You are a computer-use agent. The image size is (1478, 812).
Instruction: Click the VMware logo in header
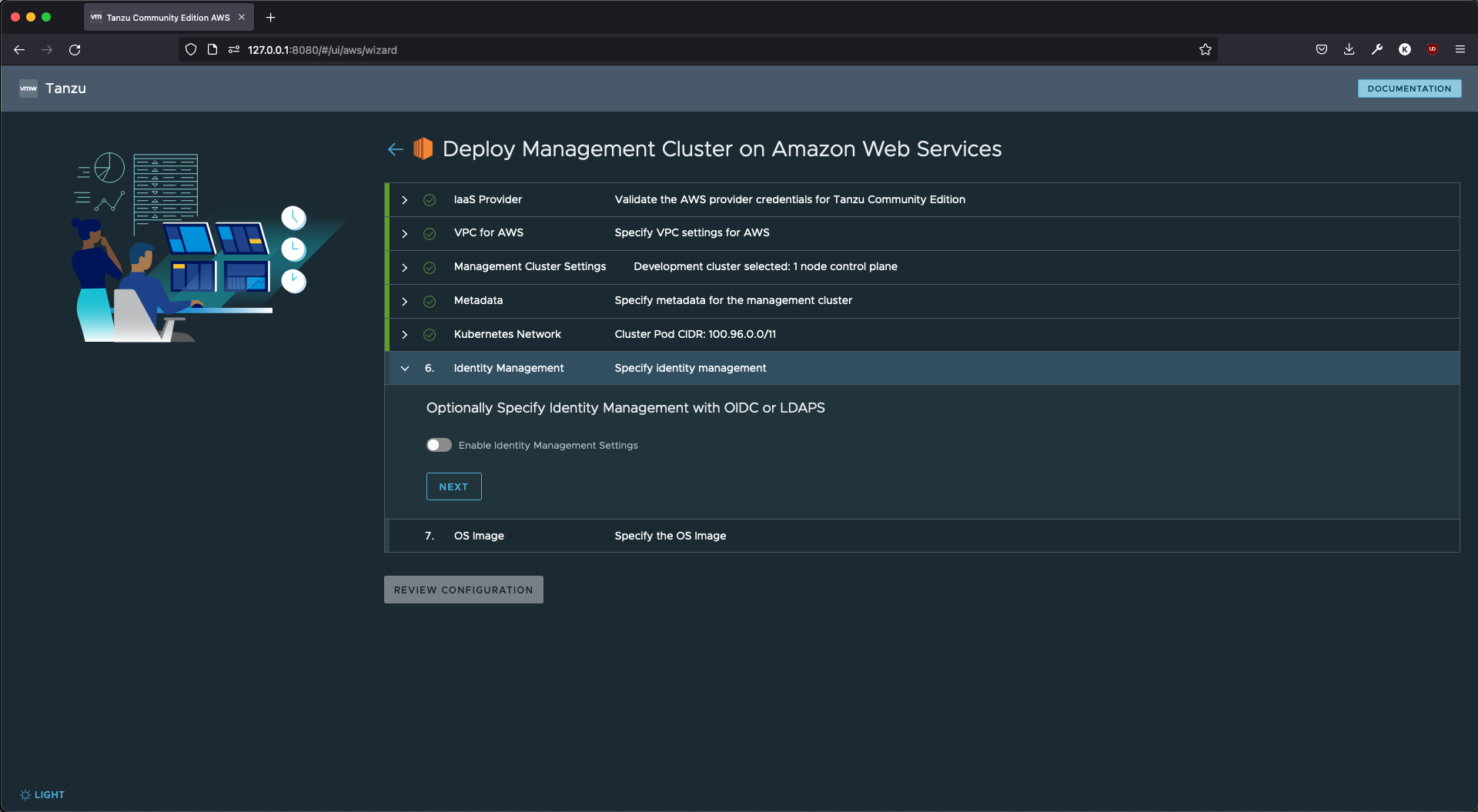click(x=28, y=89)
